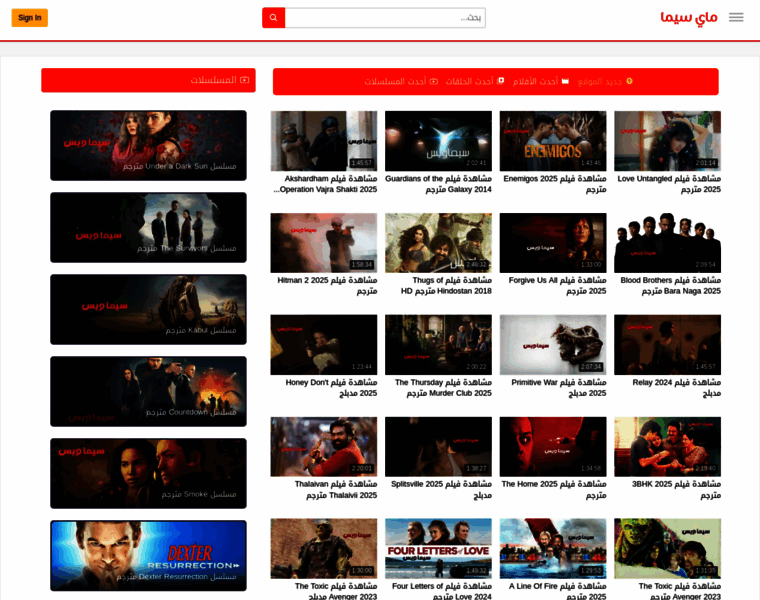Click the Relay 2024 title link
Image resolution: width=760 pixels, height=600 pixels.
coord(677,388)
